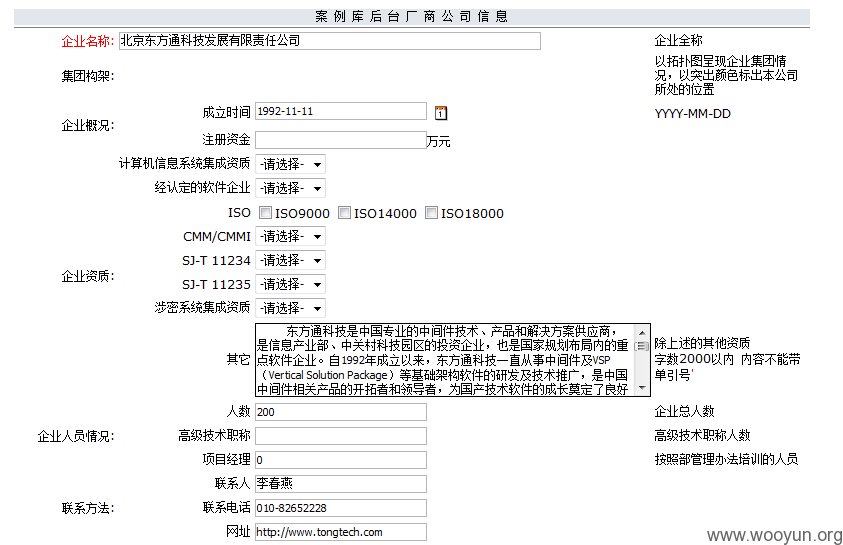
Task: Click the 万元 unit text
Action: pyautogui.click(x=439, y=141)
